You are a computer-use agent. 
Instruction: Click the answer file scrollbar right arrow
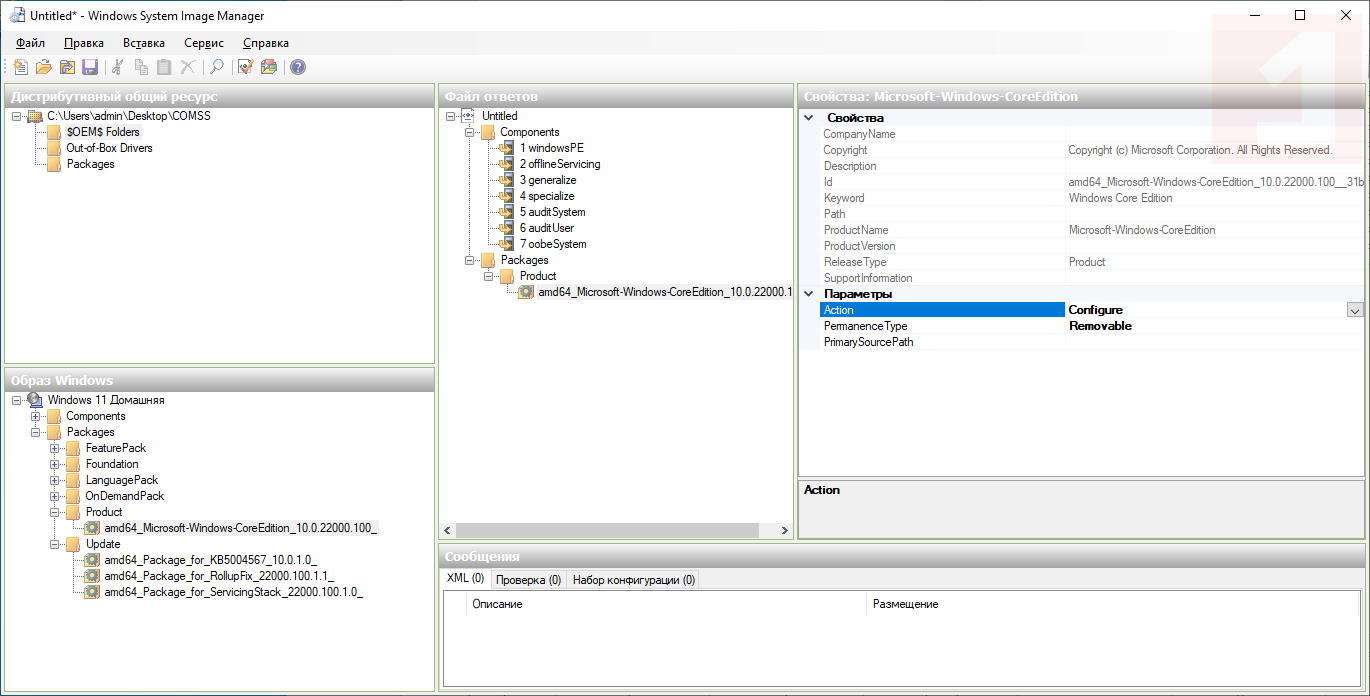[785, 530]
